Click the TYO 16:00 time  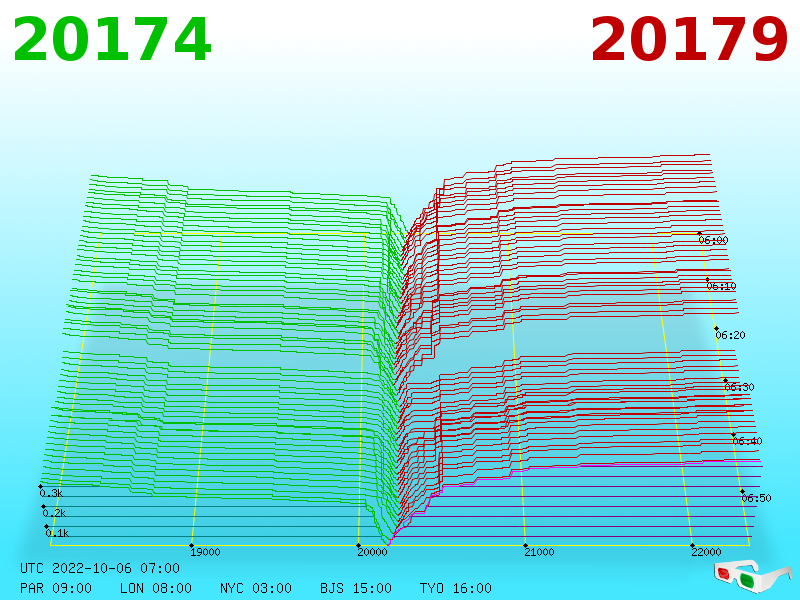point(456,588)
